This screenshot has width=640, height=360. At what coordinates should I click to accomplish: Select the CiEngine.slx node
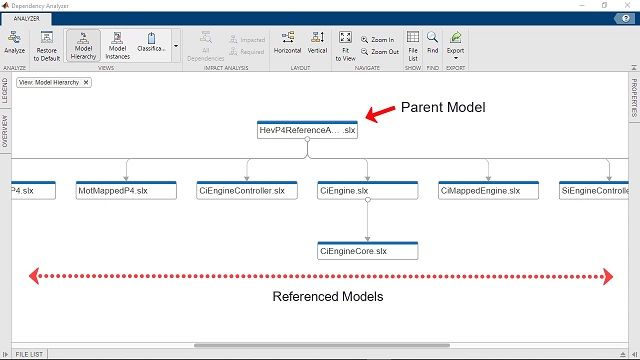367,191
